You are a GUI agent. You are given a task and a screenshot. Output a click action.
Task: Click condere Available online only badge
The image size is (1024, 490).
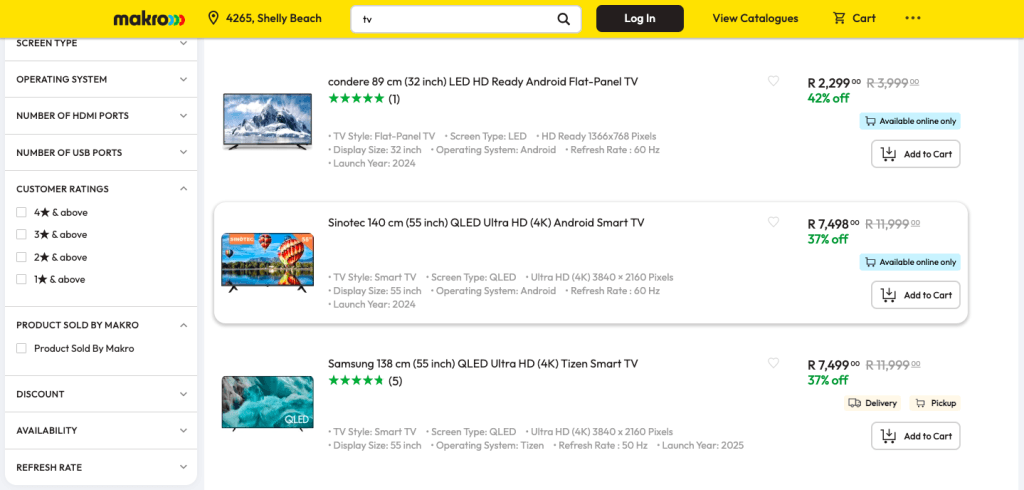click(910, 121)
